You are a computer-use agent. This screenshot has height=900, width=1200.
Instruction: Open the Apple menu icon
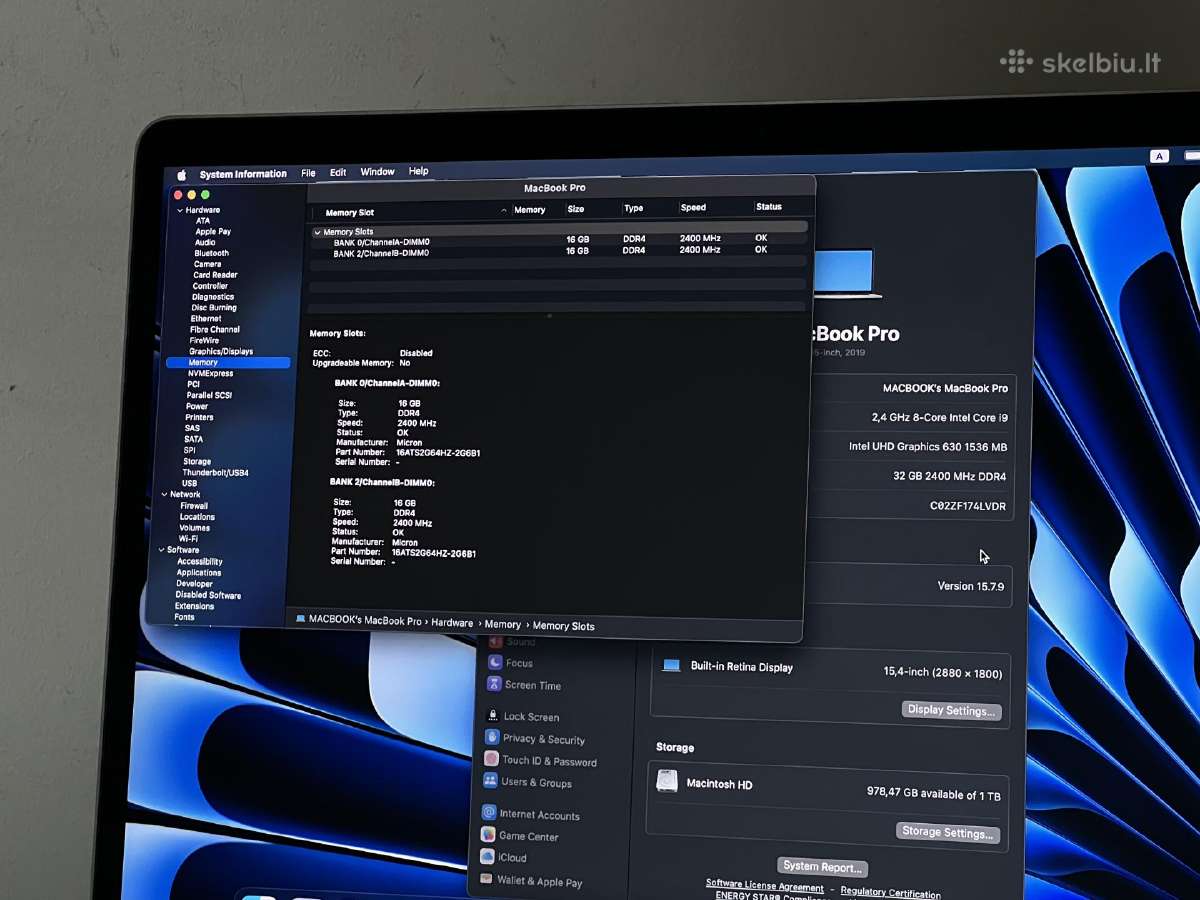point(182,175)
